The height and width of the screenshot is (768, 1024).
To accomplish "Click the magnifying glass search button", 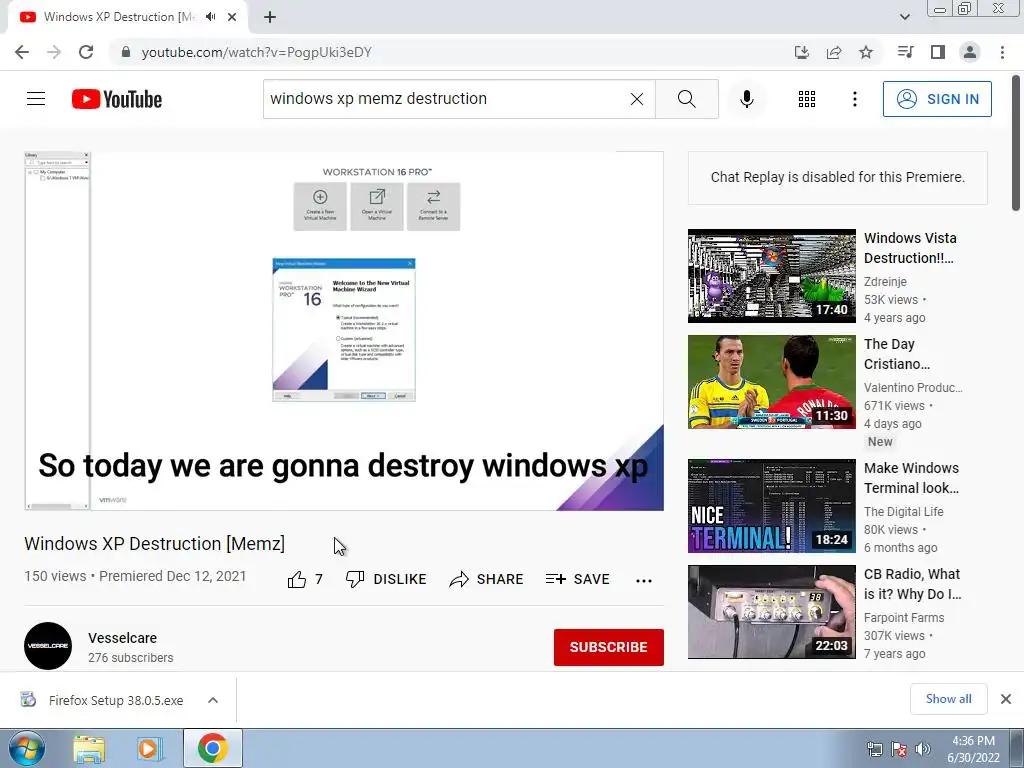I will (x=686, y=99).
